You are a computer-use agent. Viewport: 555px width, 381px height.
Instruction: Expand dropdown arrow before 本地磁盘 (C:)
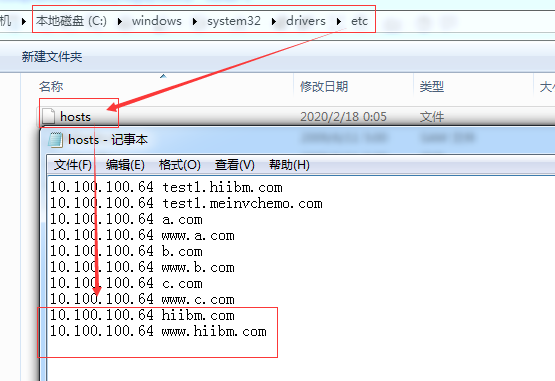pos(23,21)
